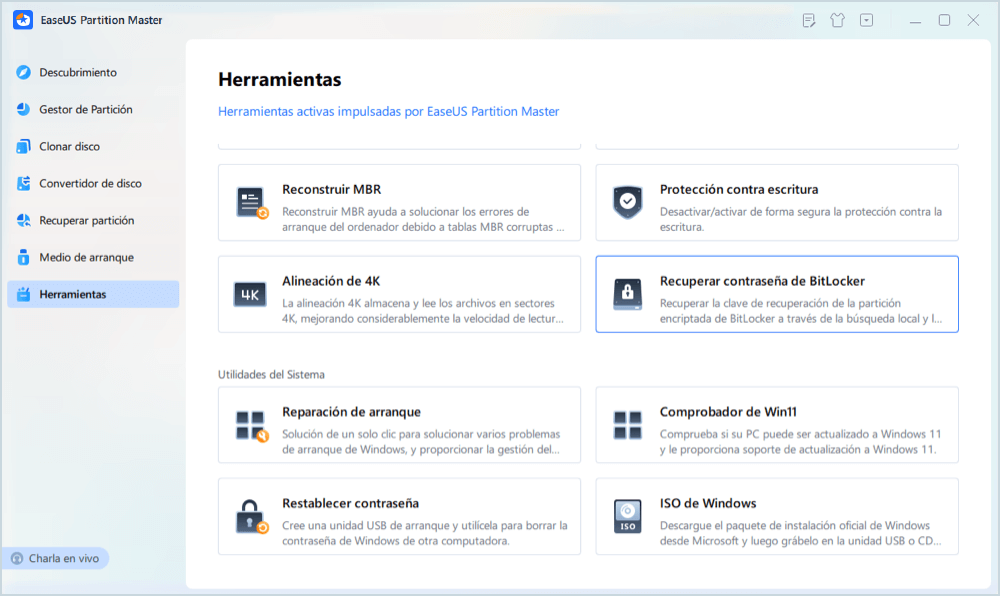Click the Herramientas toolbox icon in sidebar
Image resolution: width=1000 pixels, height=596 pixels.
pos(24,294)
